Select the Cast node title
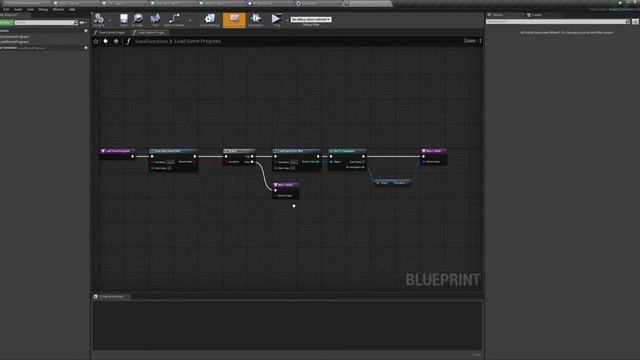640x360 pixels. click(x=347, y=151)
